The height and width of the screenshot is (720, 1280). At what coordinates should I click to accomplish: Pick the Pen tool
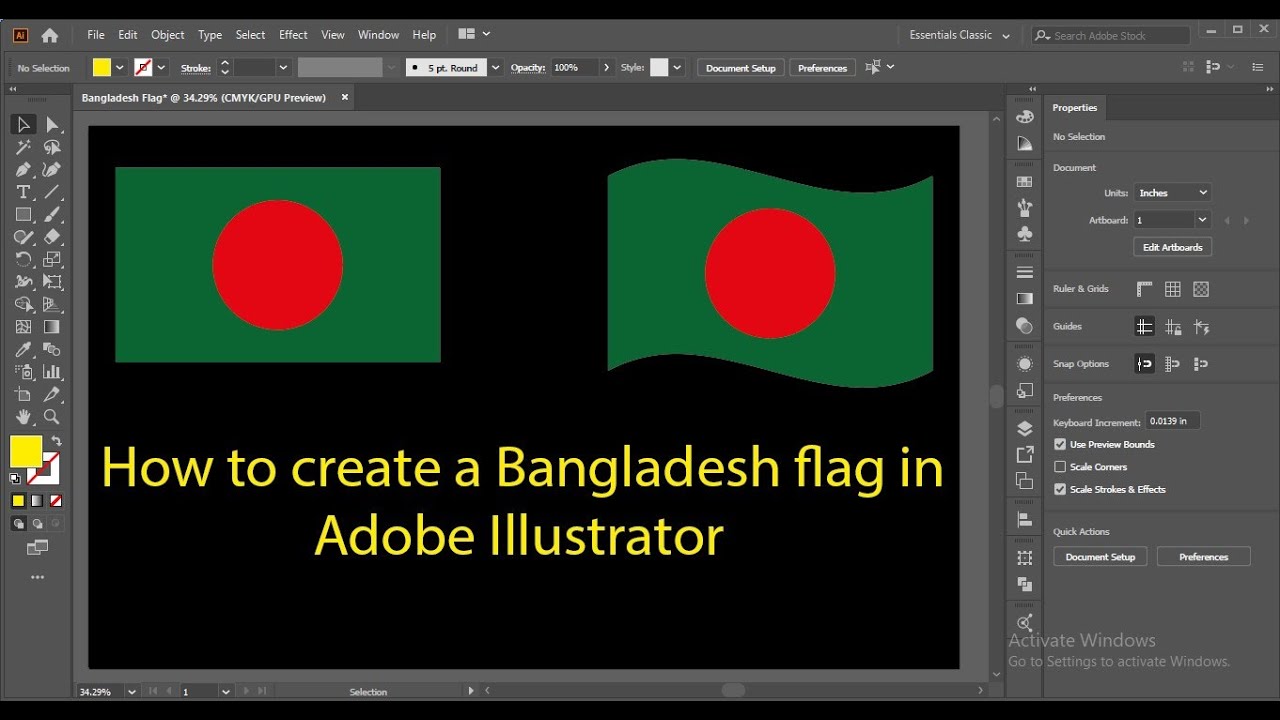(23, 169)
